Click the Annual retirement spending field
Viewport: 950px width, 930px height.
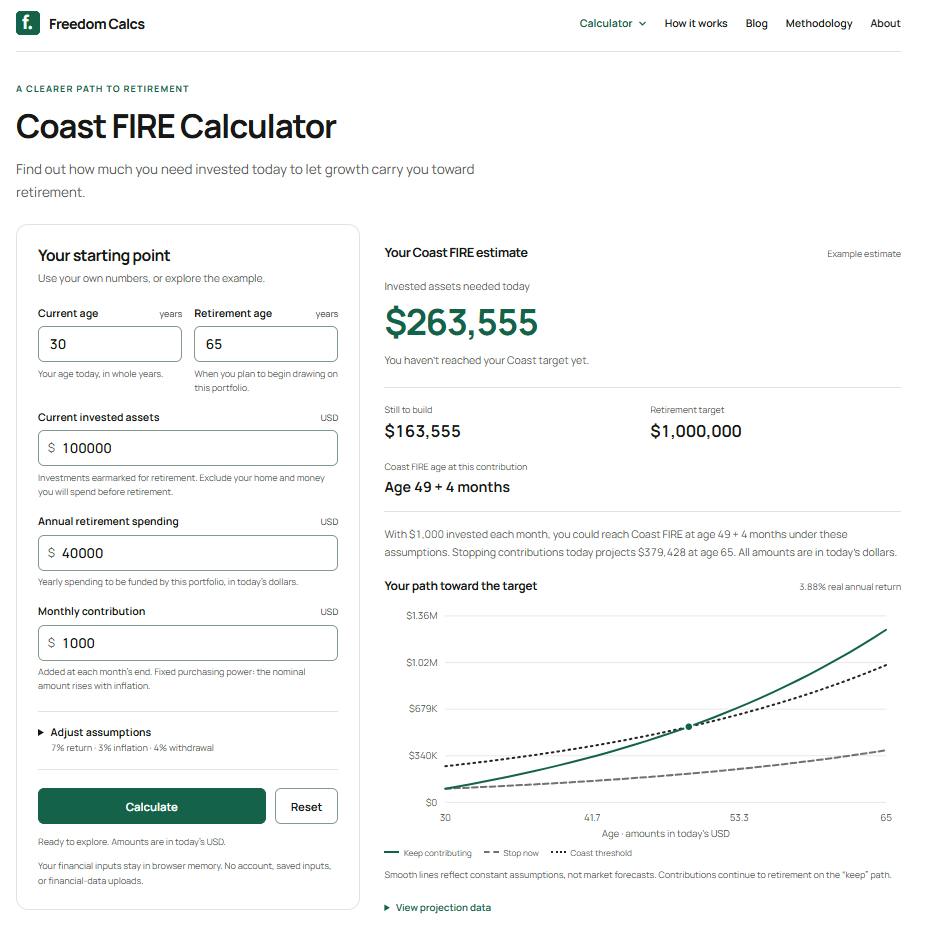188,553
